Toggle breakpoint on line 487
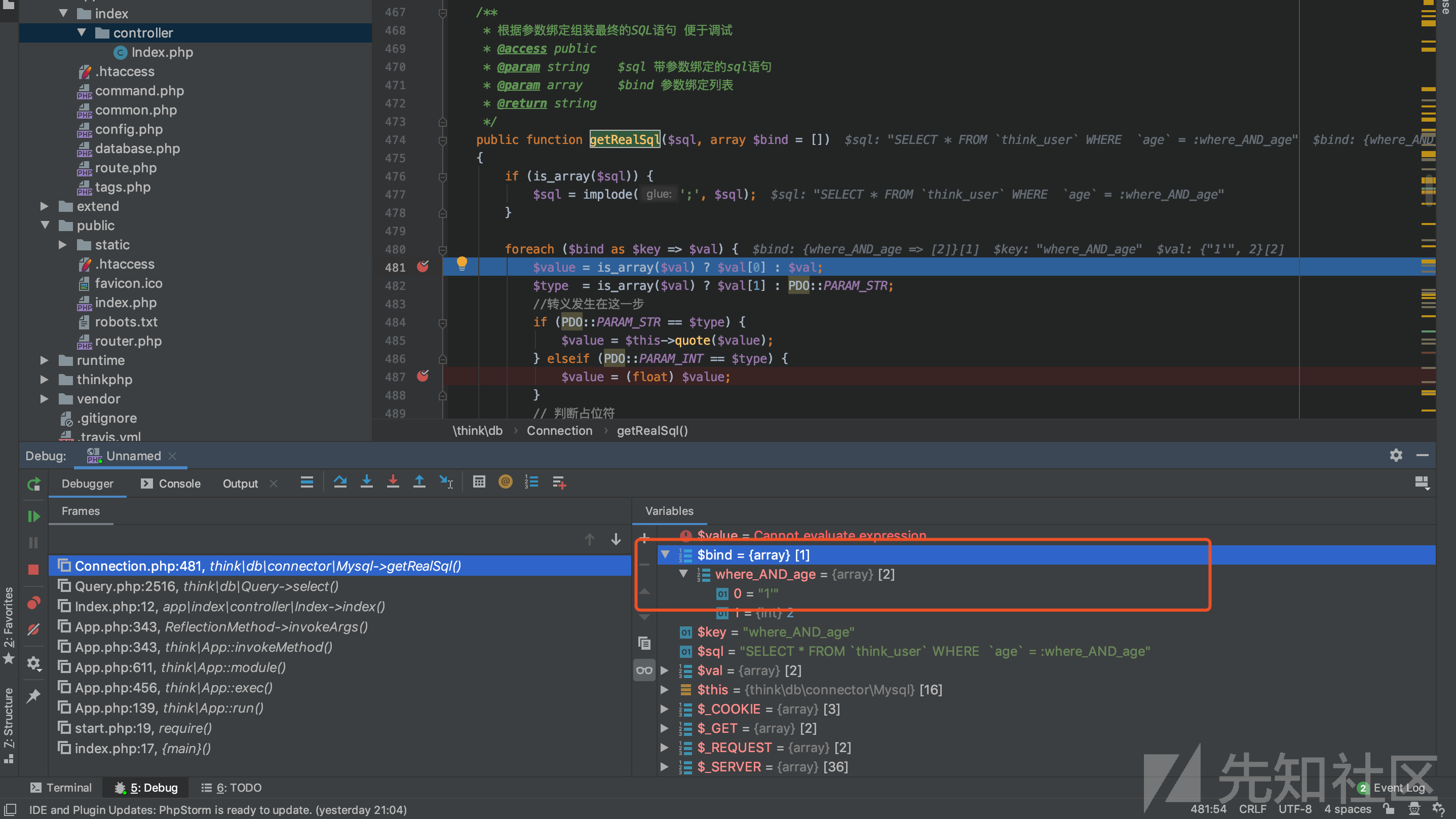1456x819 pixels. [x=423, y=376]
